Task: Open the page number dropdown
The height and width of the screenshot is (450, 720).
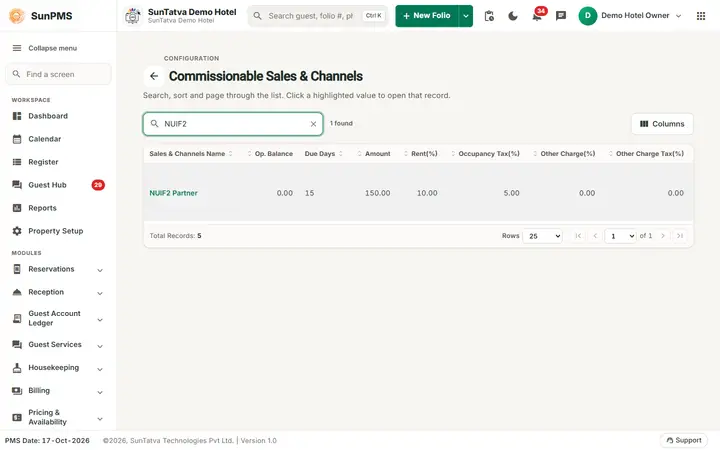Action: point(621,236)
